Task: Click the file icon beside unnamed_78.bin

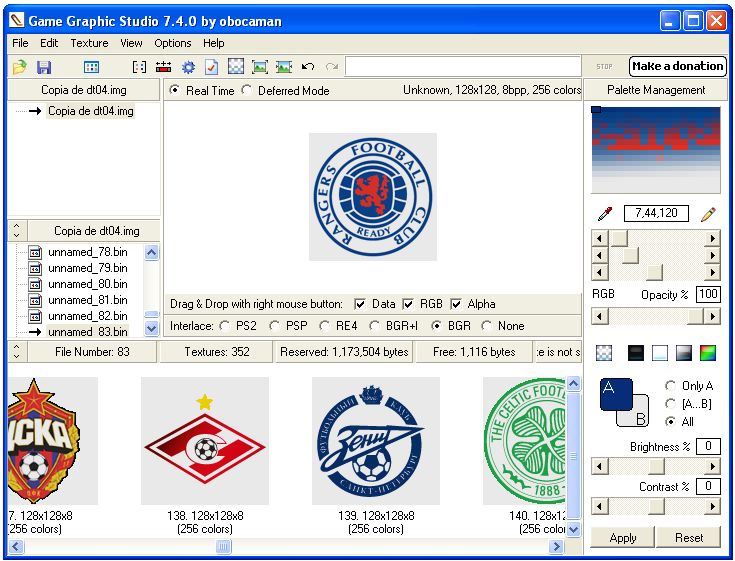Action: click(x=35, y=253)
